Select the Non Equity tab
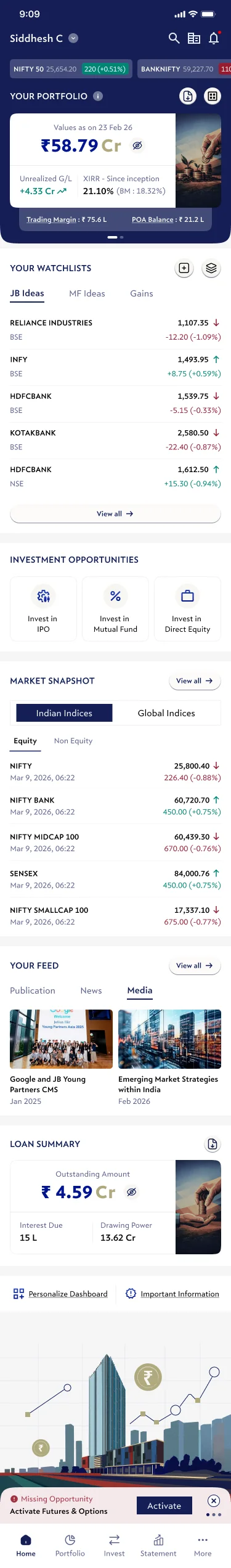Viewport: 231px width, 1568px height. click(73, 741)
